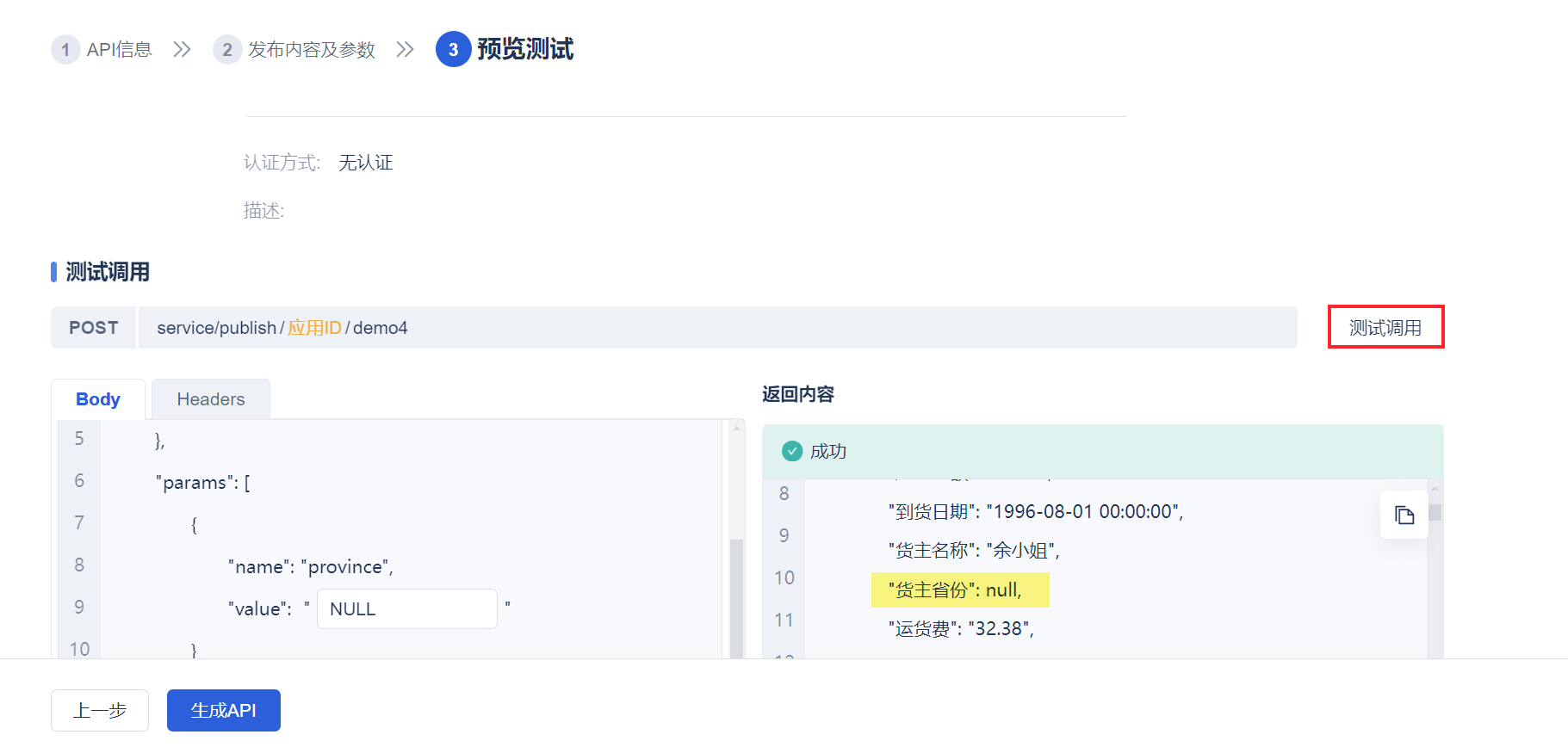The height and width of the screenshot is (747, 1568).
Task: Click the Body editor vertical scrollbar
Action: (x=736, y=598)
